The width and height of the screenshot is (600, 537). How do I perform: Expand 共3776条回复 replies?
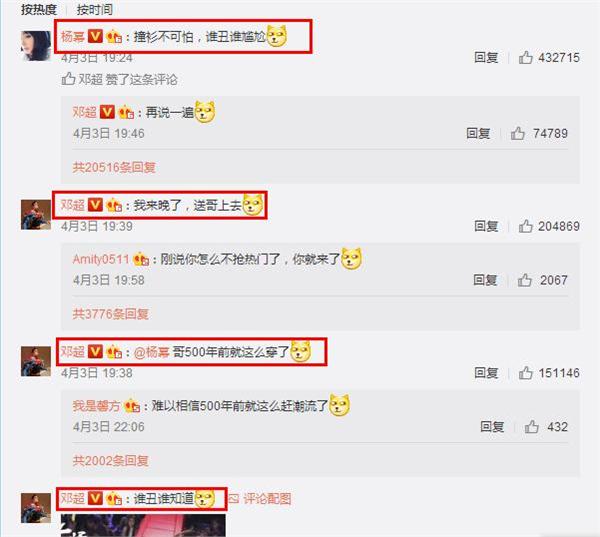pyautogui.click(x=111, y=314)
